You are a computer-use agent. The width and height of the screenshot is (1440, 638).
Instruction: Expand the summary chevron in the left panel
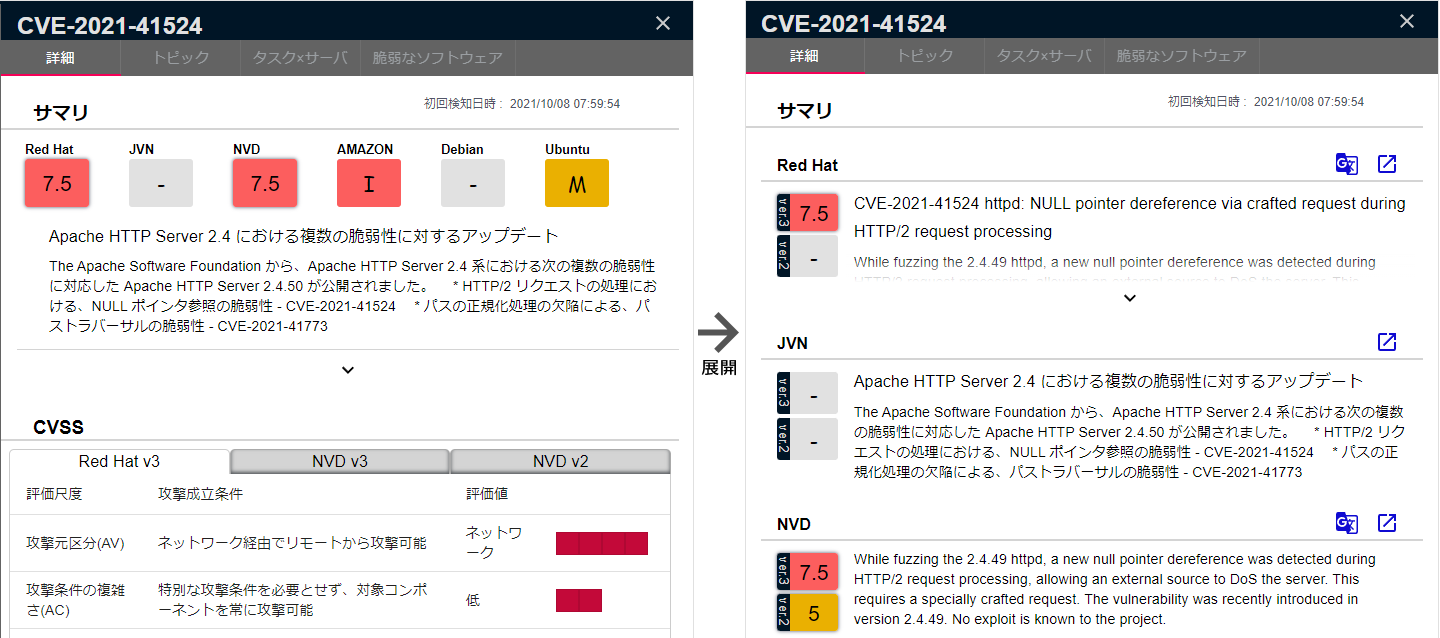(x=348, y=370)
